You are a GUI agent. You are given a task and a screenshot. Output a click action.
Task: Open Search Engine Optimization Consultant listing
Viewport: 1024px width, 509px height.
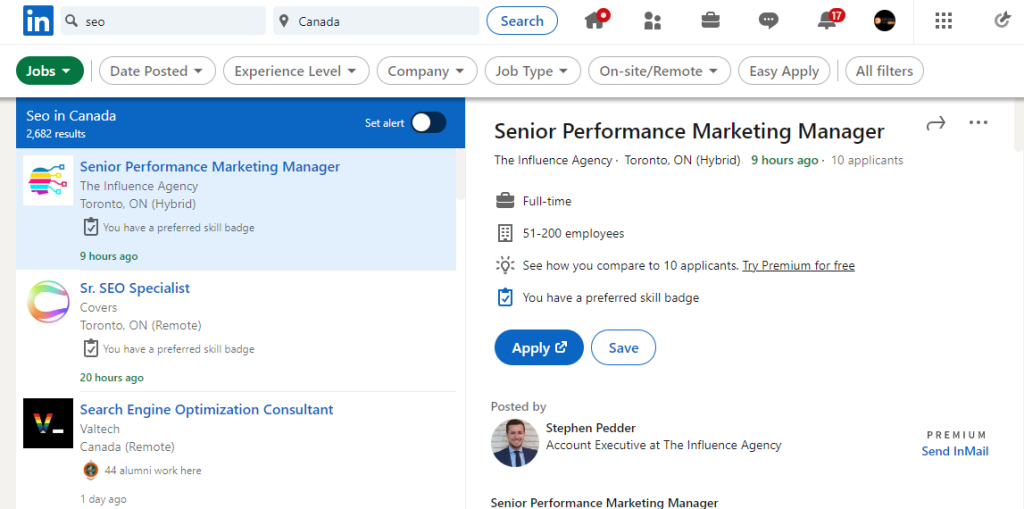[x=206, y=410]
